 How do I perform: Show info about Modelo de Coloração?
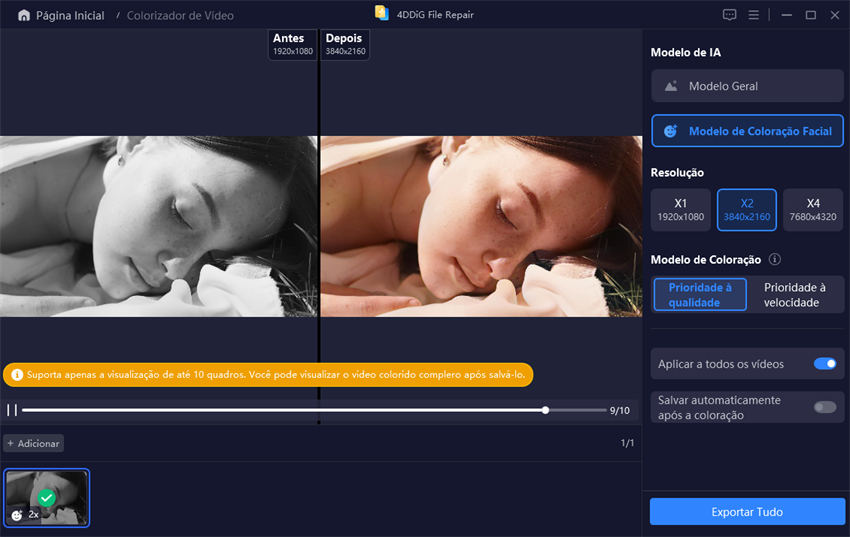pos(775,259)
